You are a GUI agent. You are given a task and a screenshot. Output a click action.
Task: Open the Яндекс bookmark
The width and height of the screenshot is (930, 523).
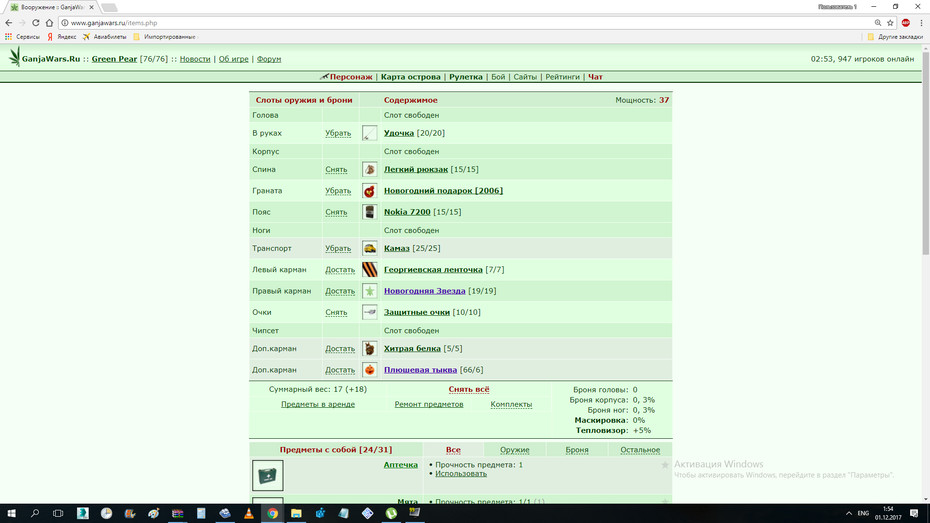(x=62, y=37)
